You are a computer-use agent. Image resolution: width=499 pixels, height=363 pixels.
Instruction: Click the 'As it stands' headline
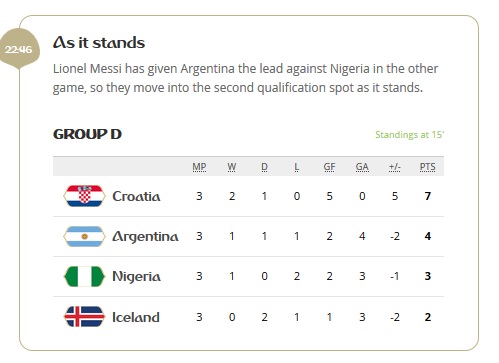pyautogui.click(x=99, y=43)
